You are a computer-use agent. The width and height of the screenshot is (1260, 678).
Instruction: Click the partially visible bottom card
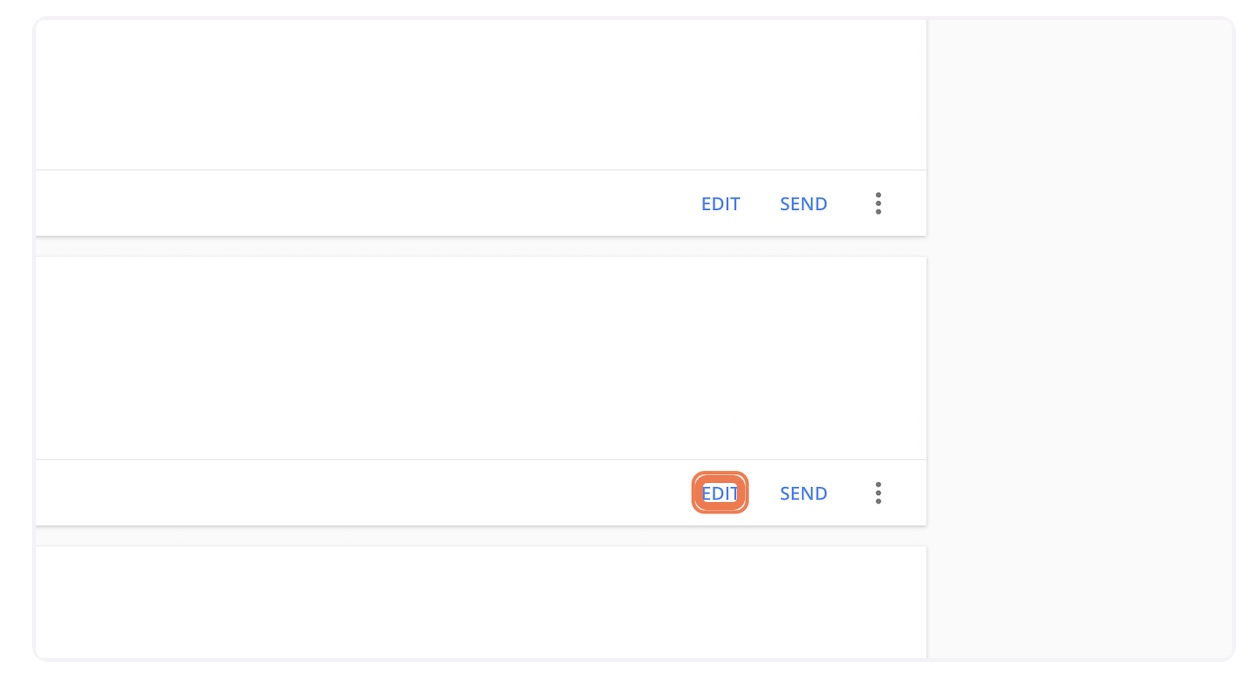480,602
